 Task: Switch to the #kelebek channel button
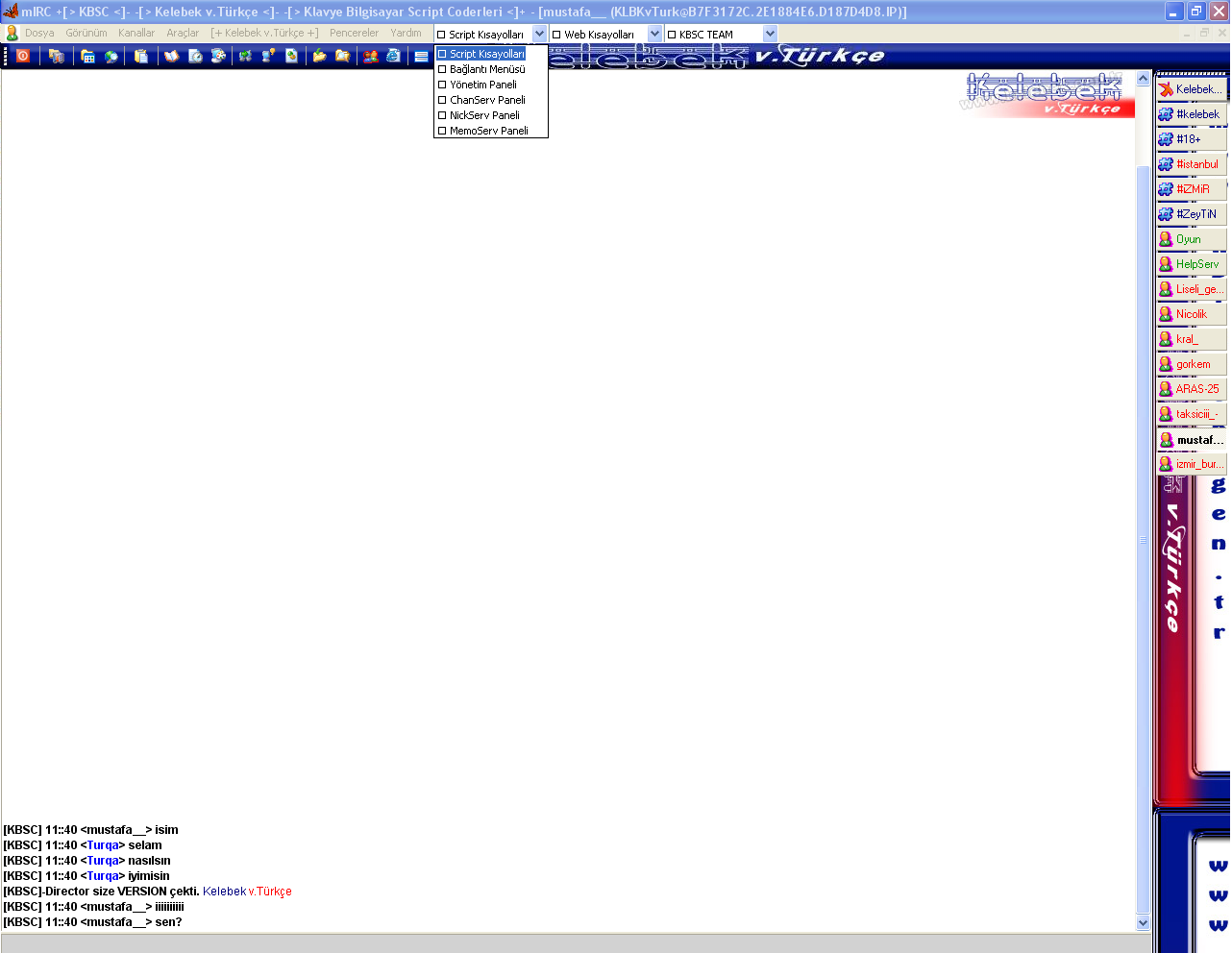(x=1192, y=114)
